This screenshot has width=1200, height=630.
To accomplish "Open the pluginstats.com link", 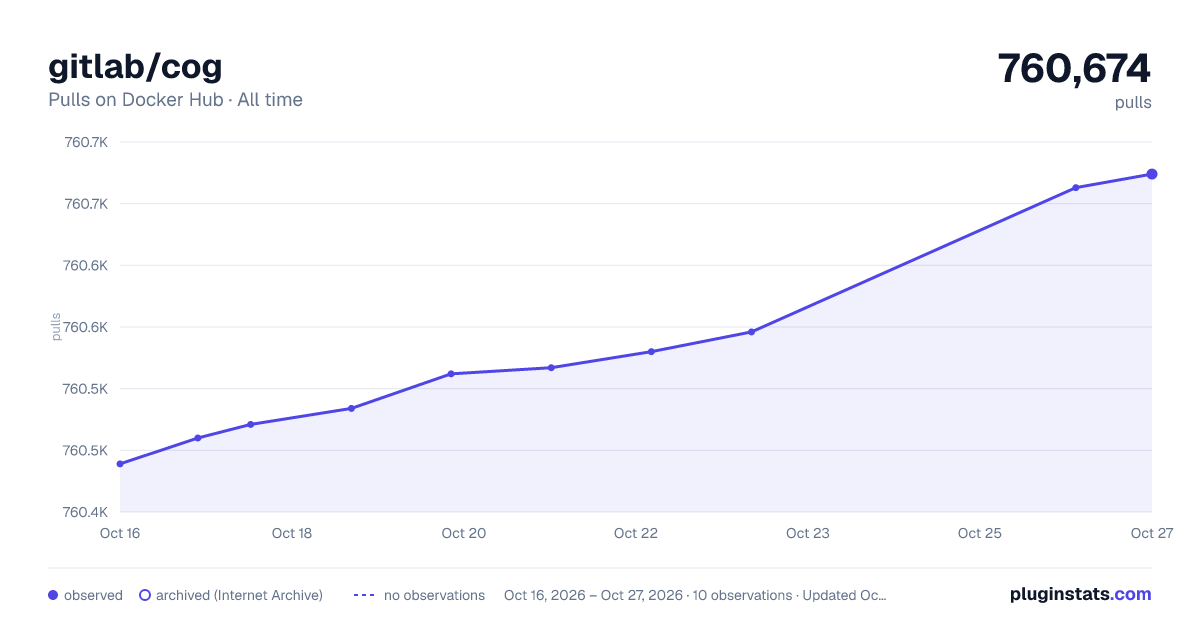I will point(1080,594).
